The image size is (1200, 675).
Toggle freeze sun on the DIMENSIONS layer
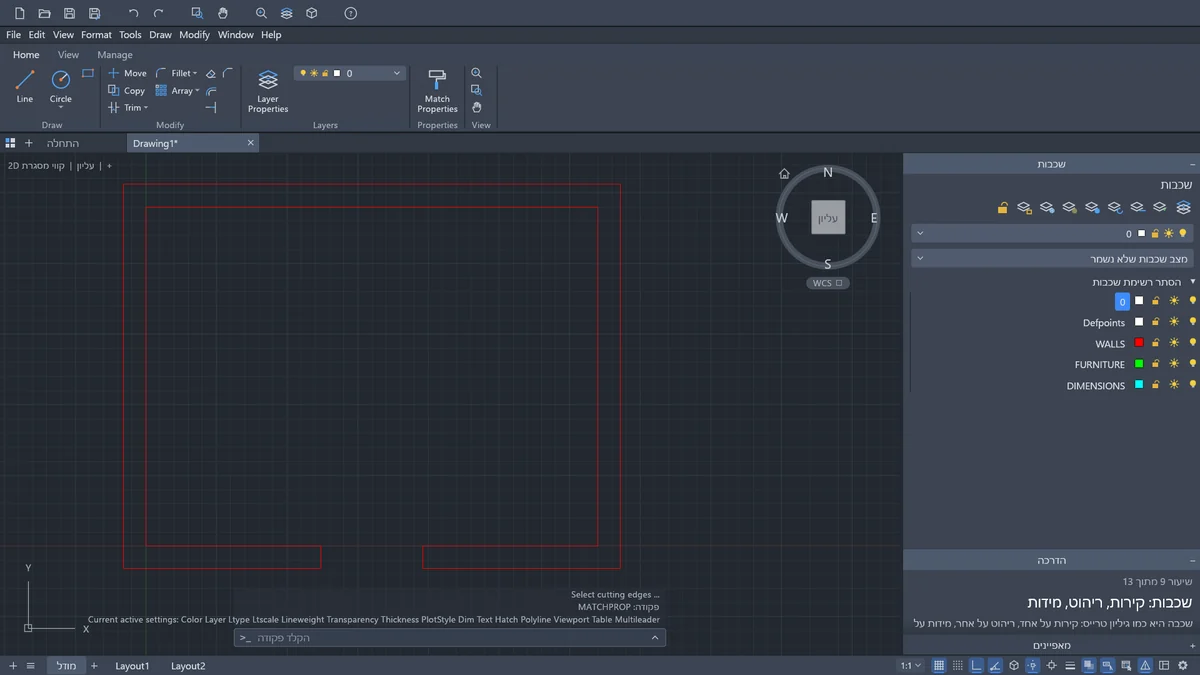click(x=1174, y=385)
